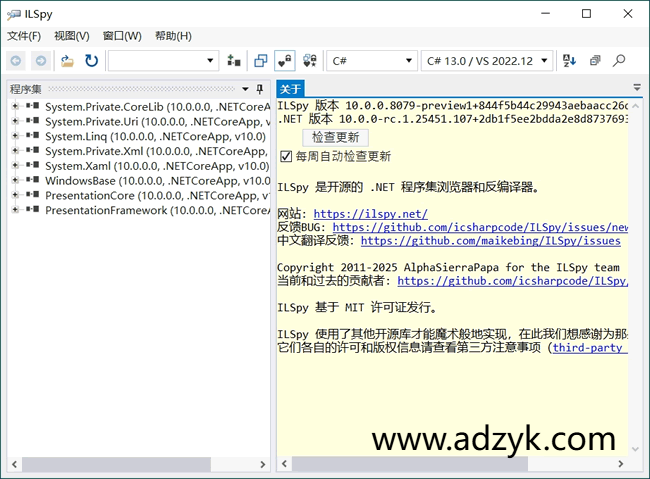Sort assembly list alphabetically A-Z
The height and width of the screenshot is (479, 650).
click(x=569, y=61)
